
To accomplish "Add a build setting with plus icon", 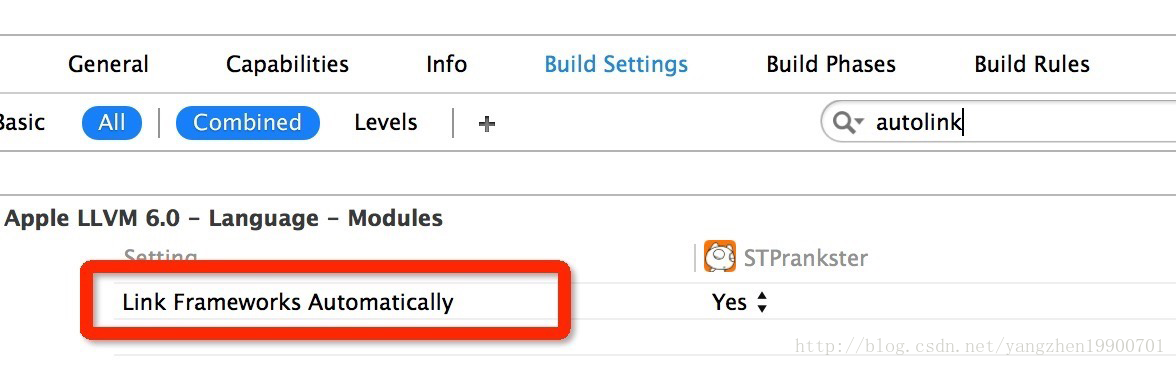I will click(487, 124).
